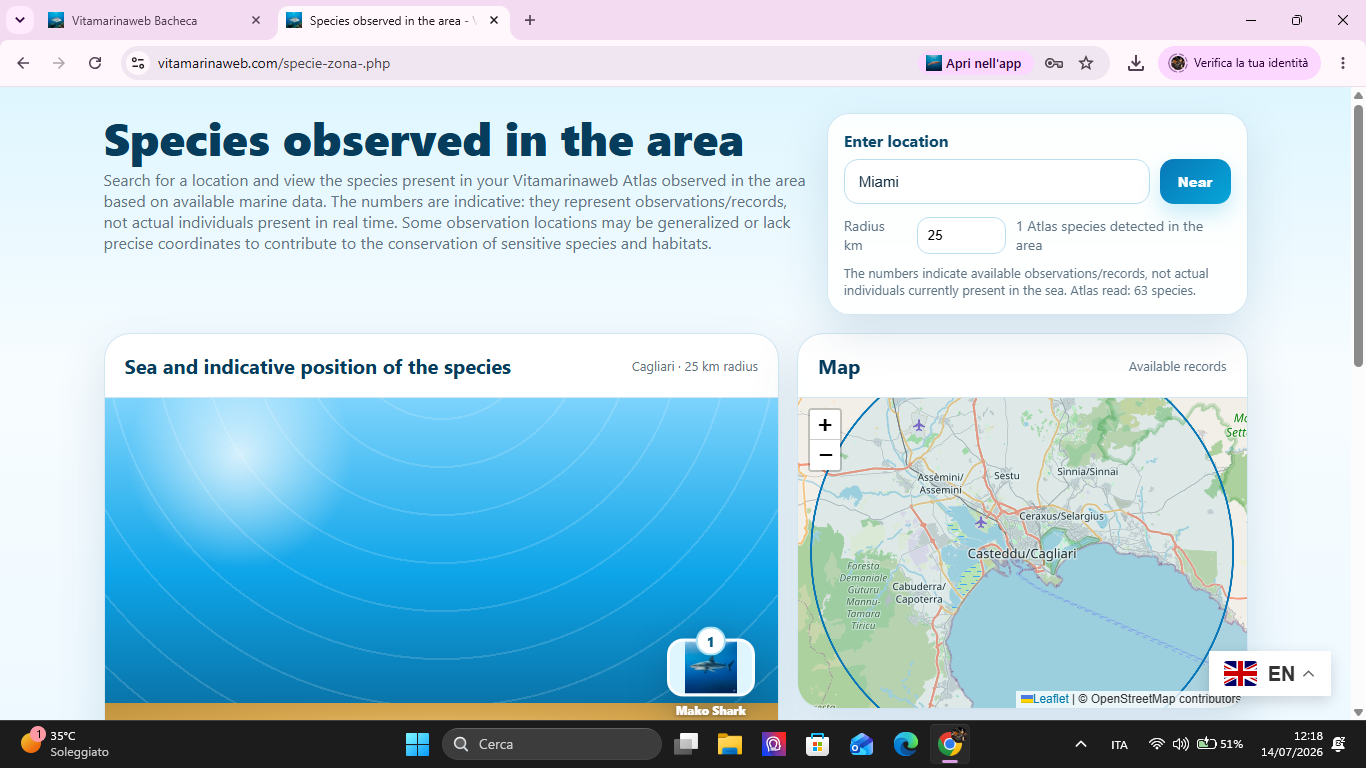Expand the EN language selector
The image size is (1366, 768).
pyautogui.click(x=1270, y=674)
